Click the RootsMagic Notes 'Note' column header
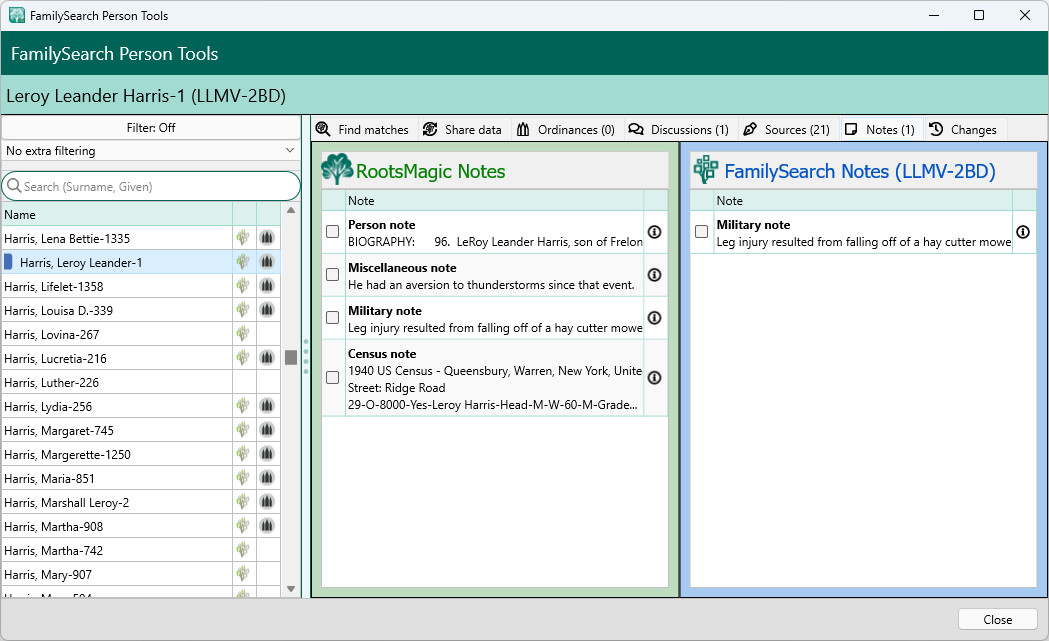Screen dimensions: 1049x641 click(x=494, y=201)
